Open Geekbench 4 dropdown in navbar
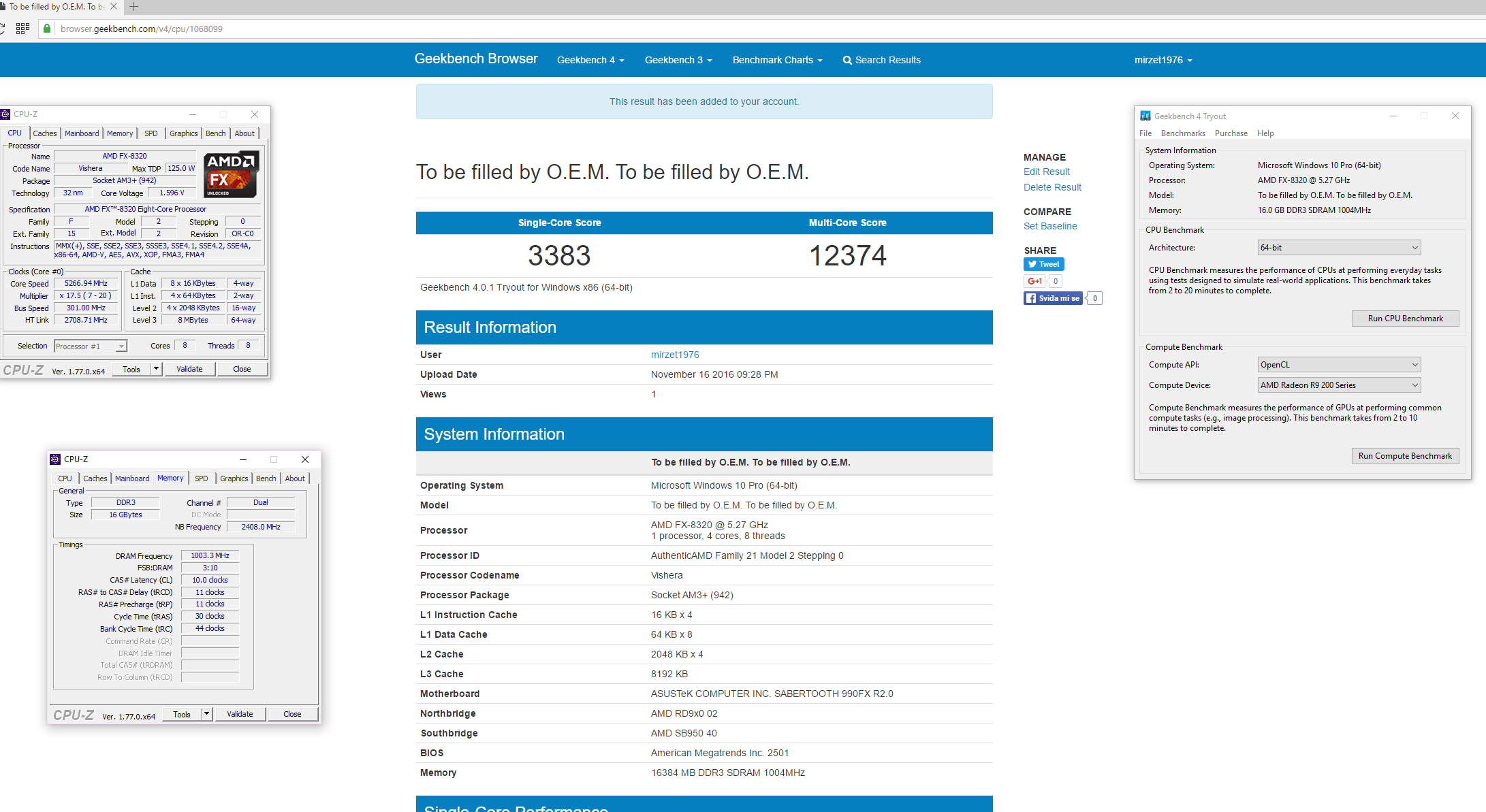 (x=590, y=60)
